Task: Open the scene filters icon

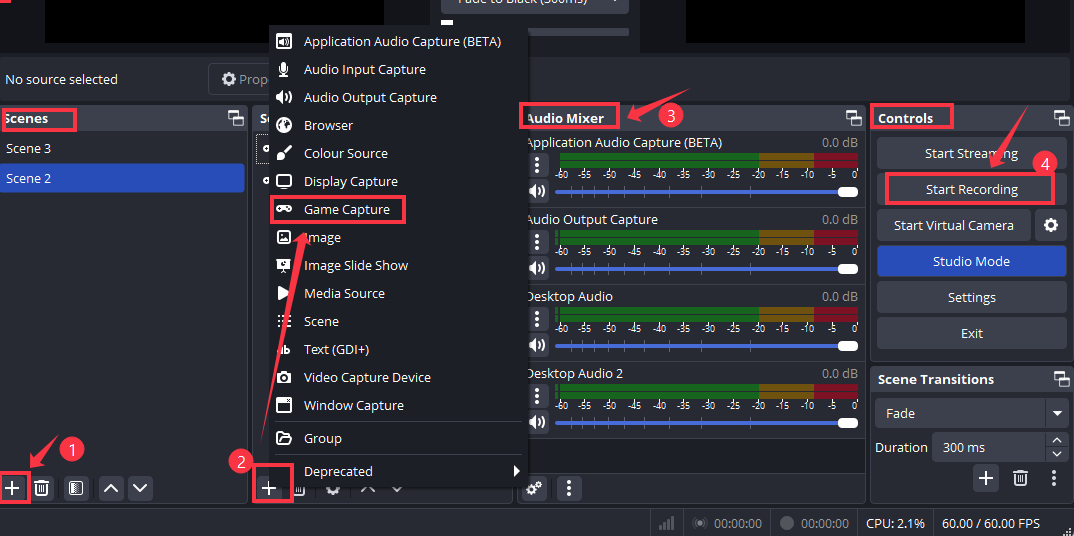Action: (75, 488)
